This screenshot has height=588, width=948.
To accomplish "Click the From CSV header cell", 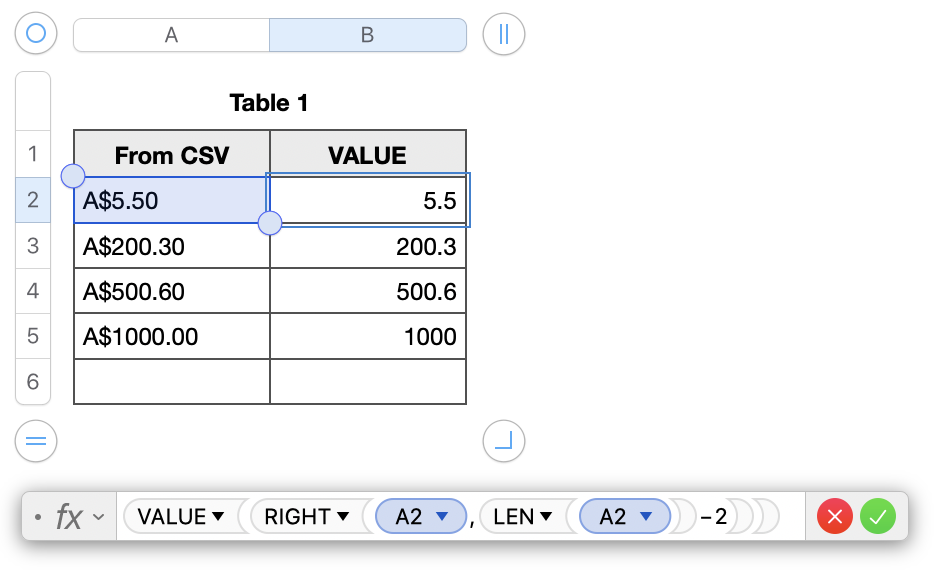I will pos(171,155).
